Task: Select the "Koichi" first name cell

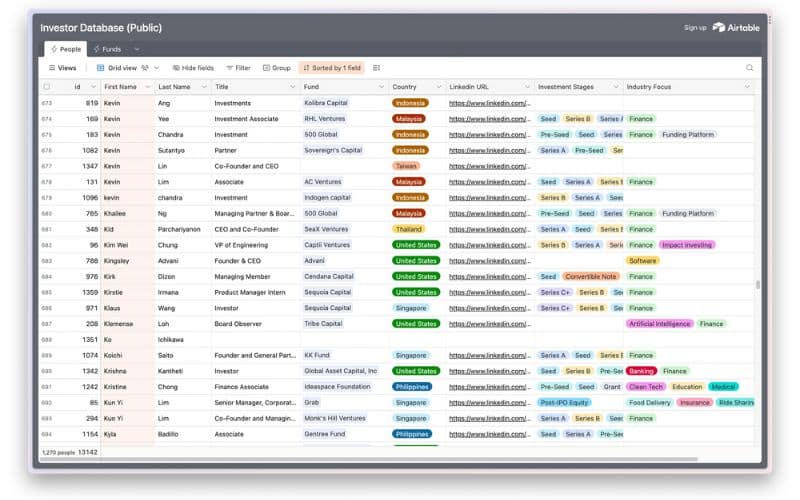Action: (x=128, y=356)
